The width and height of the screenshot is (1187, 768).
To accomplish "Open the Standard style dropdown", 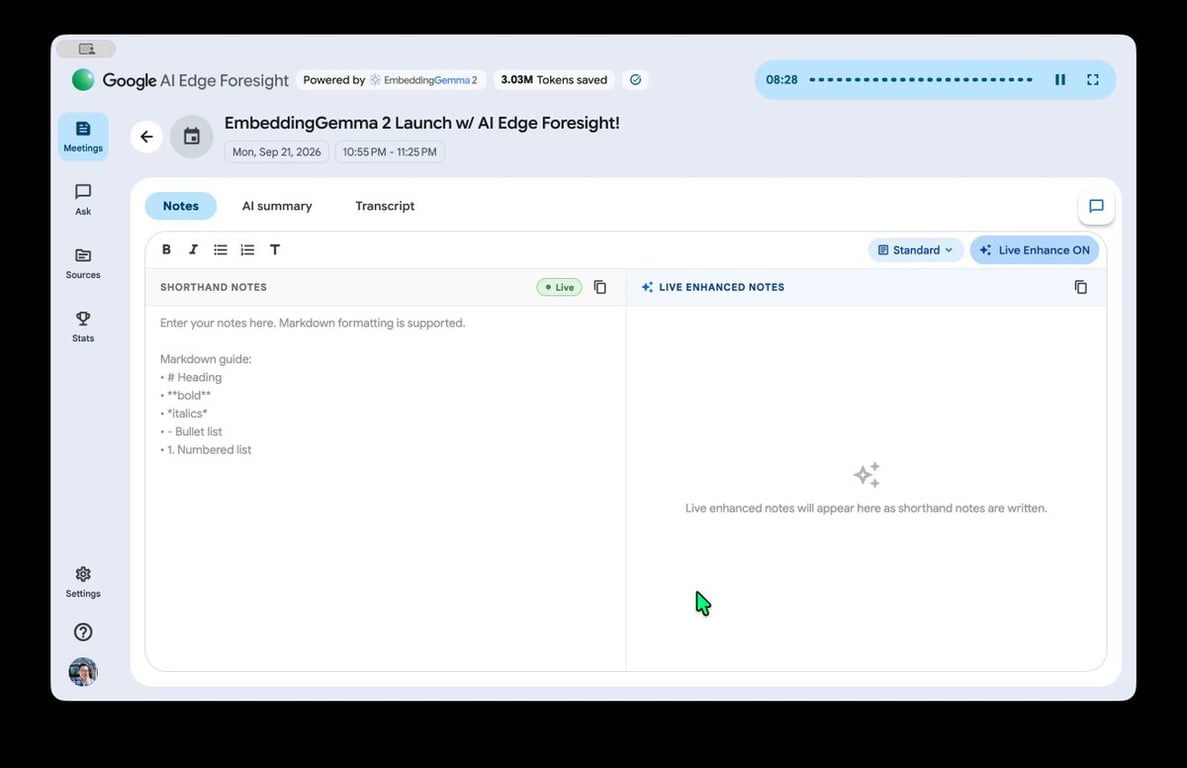I will pos(915,250).
